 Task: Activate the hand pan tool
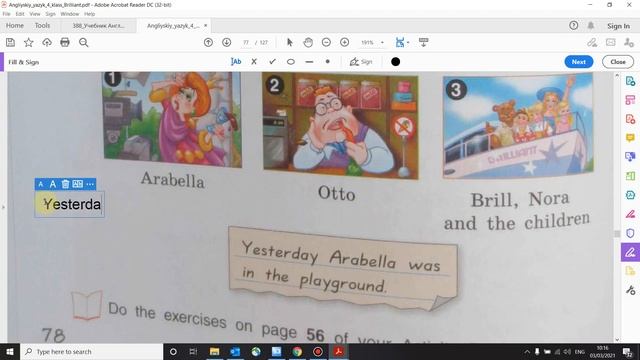[x=308, y=42]
